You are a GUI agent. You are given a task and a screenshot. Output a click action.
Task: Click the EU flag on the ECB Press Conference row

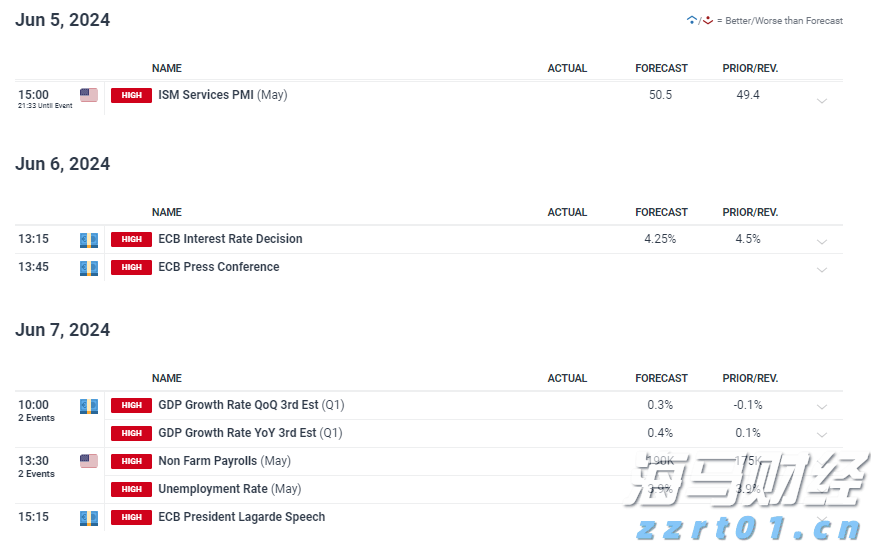tap(89, 268)
